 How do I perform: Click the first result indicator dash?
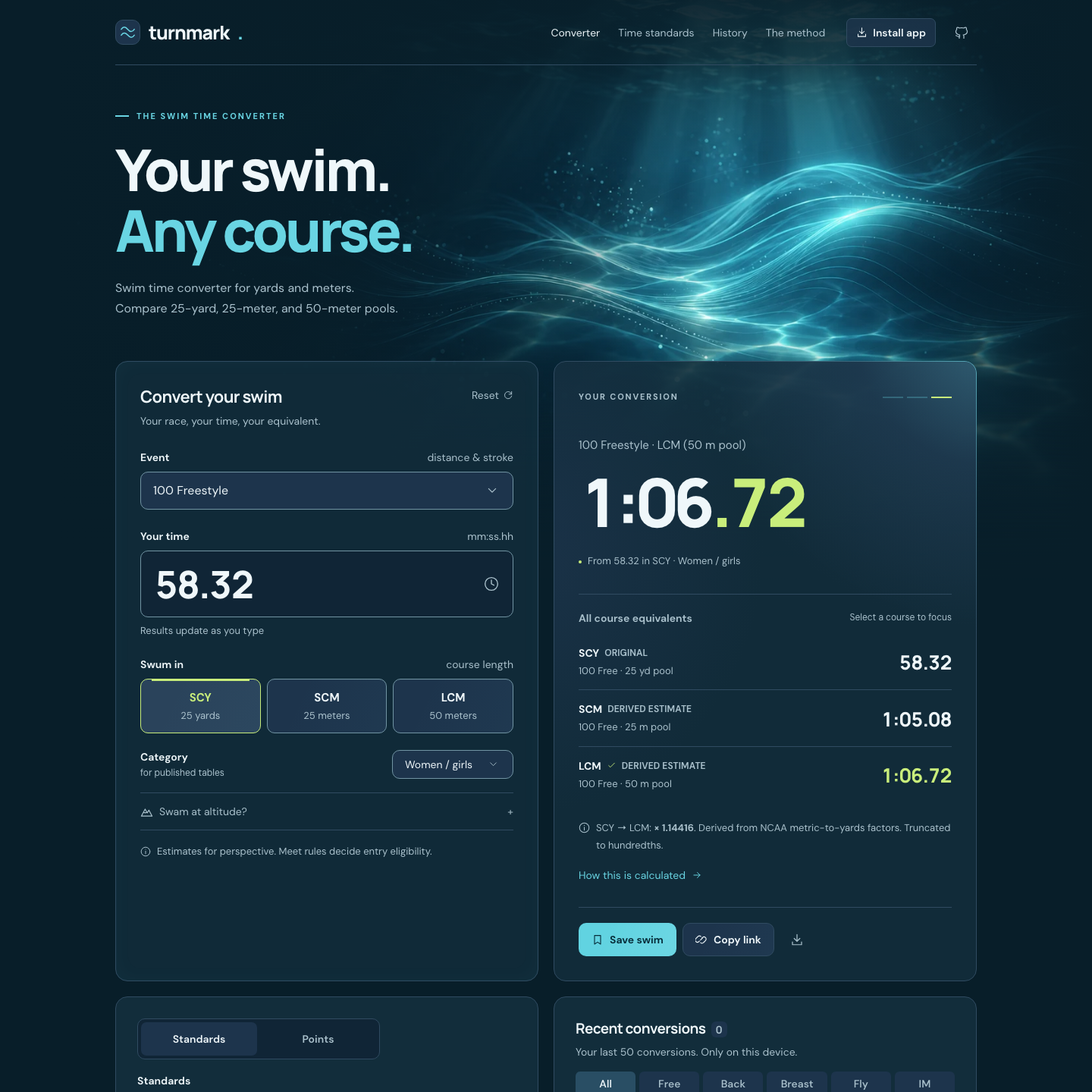tap(893, 397)
